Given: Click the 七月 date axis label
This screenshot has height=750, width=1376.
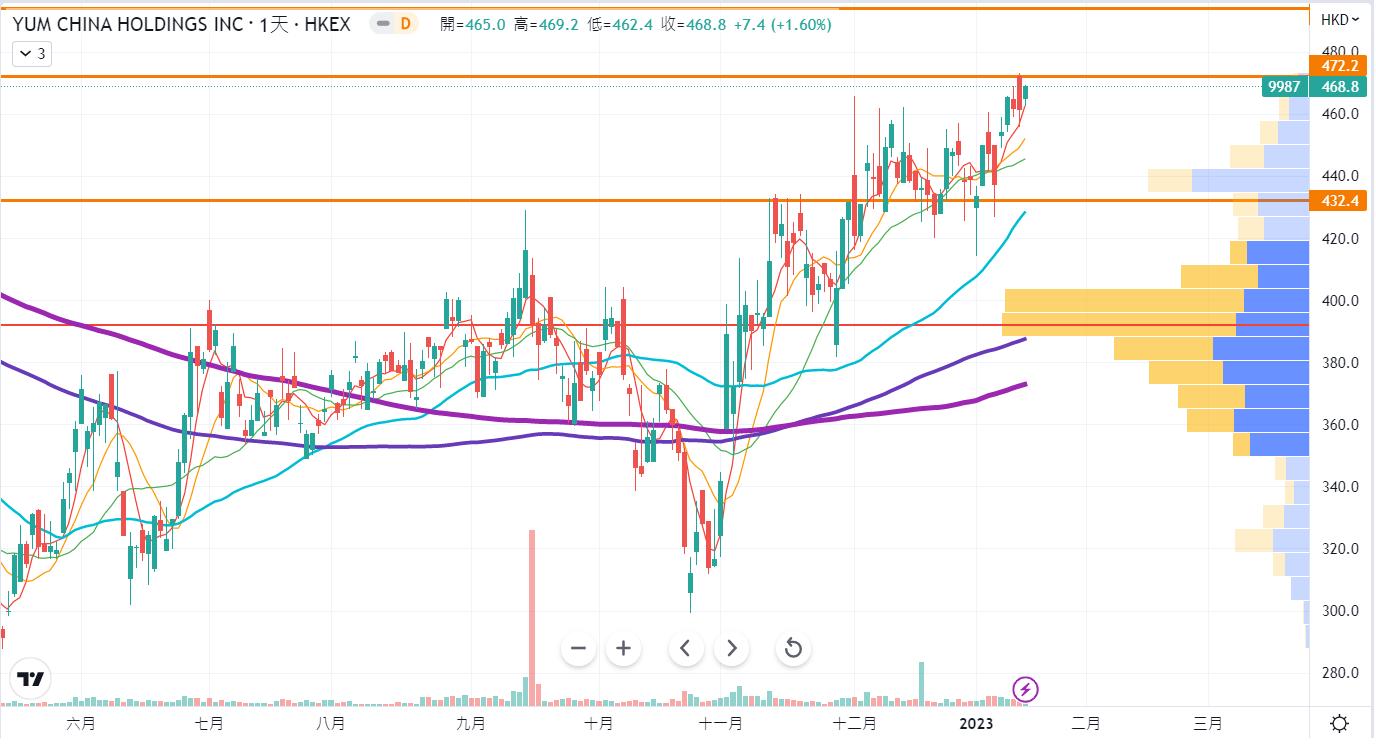Looking at the screenshot, I should click(x=207, y=723).
